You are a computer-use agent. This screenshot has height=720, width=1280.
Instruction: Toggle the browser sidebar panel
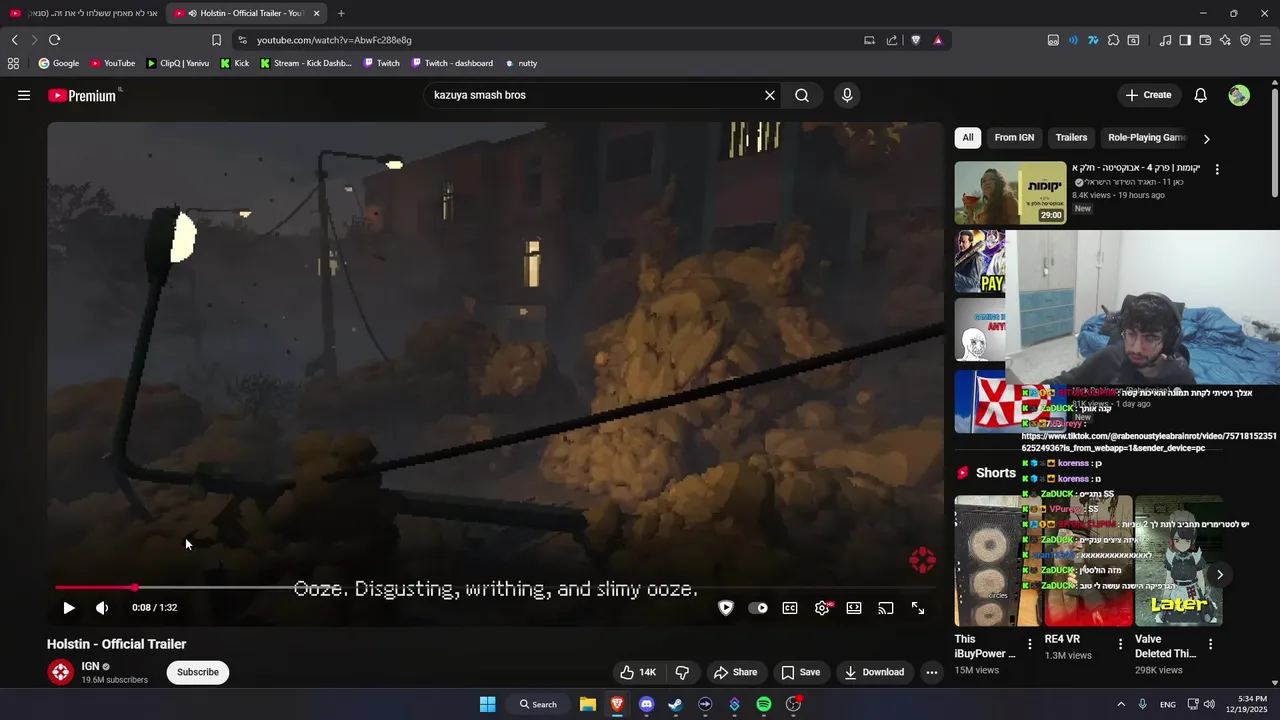(1185, 40)
